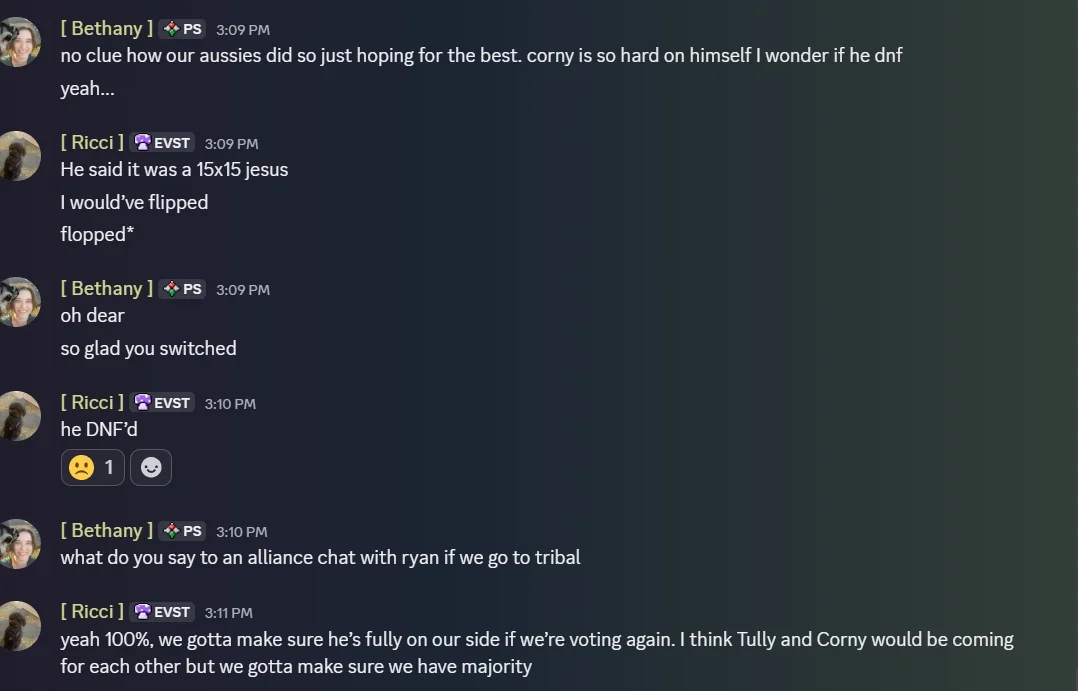
Task: Click Ricci's avatar at the 3:11 PM message
Action: (x=19, y=626)
